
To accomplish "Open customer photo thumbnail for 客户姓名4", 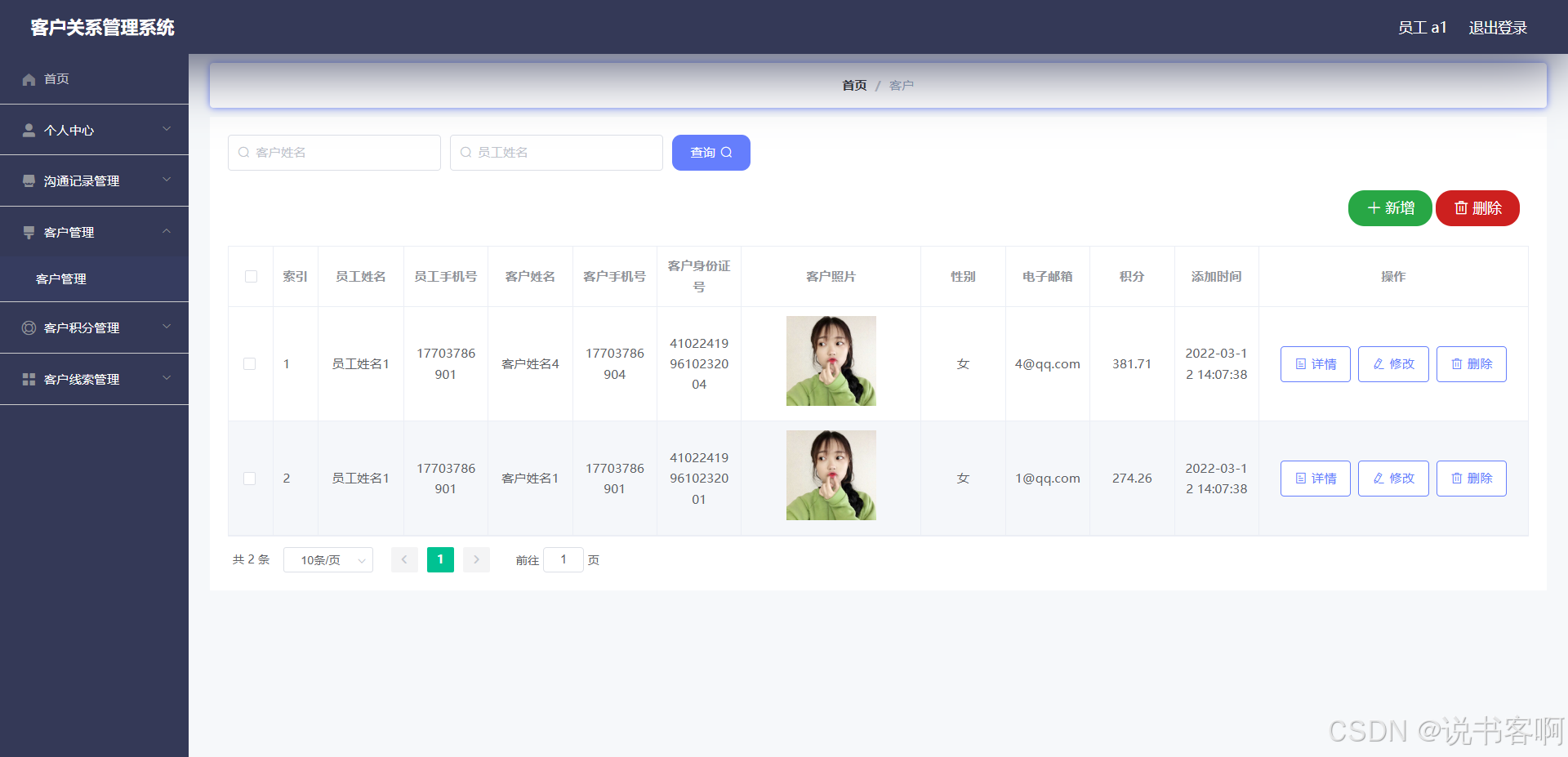I will (831, 361).
